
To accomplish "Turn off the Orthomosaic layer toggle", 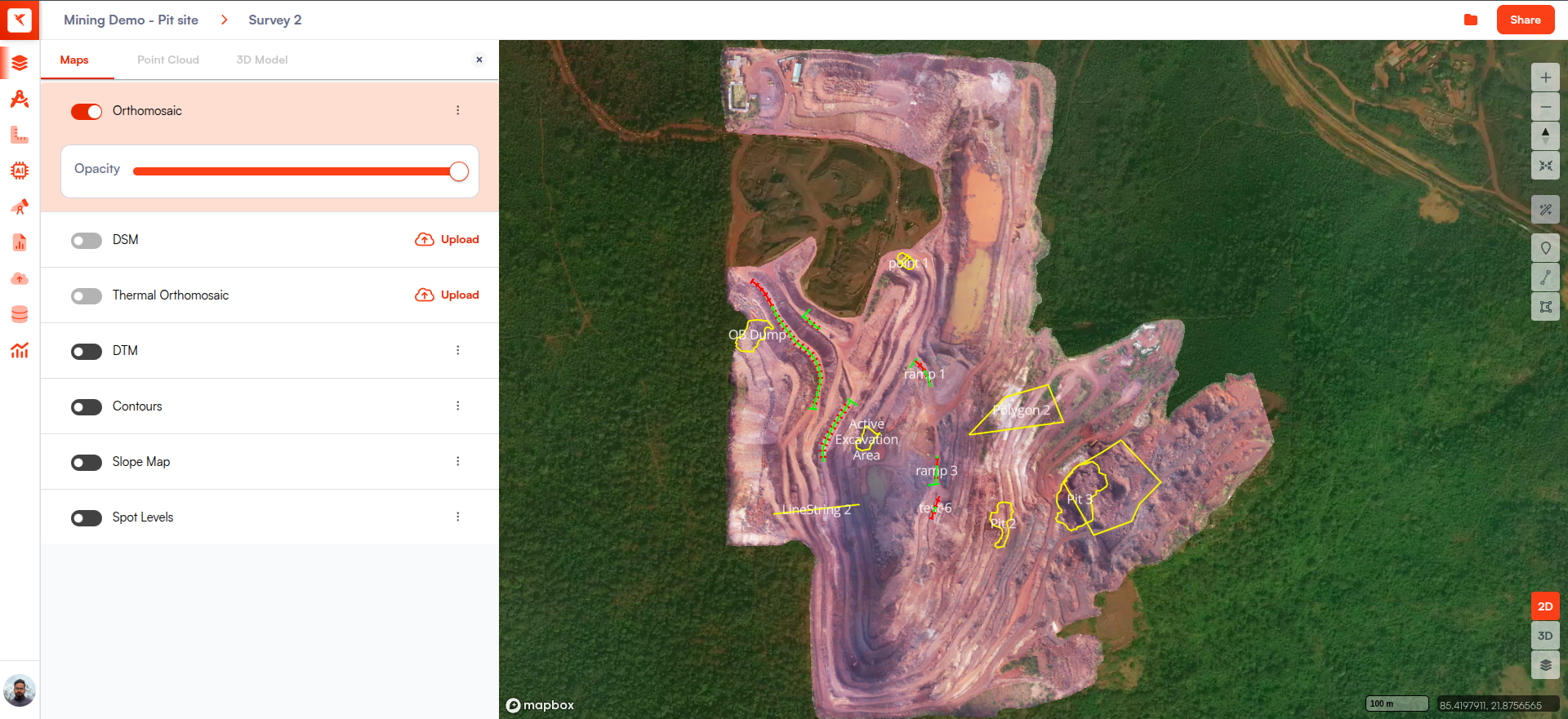I will (x=87, y=112).
